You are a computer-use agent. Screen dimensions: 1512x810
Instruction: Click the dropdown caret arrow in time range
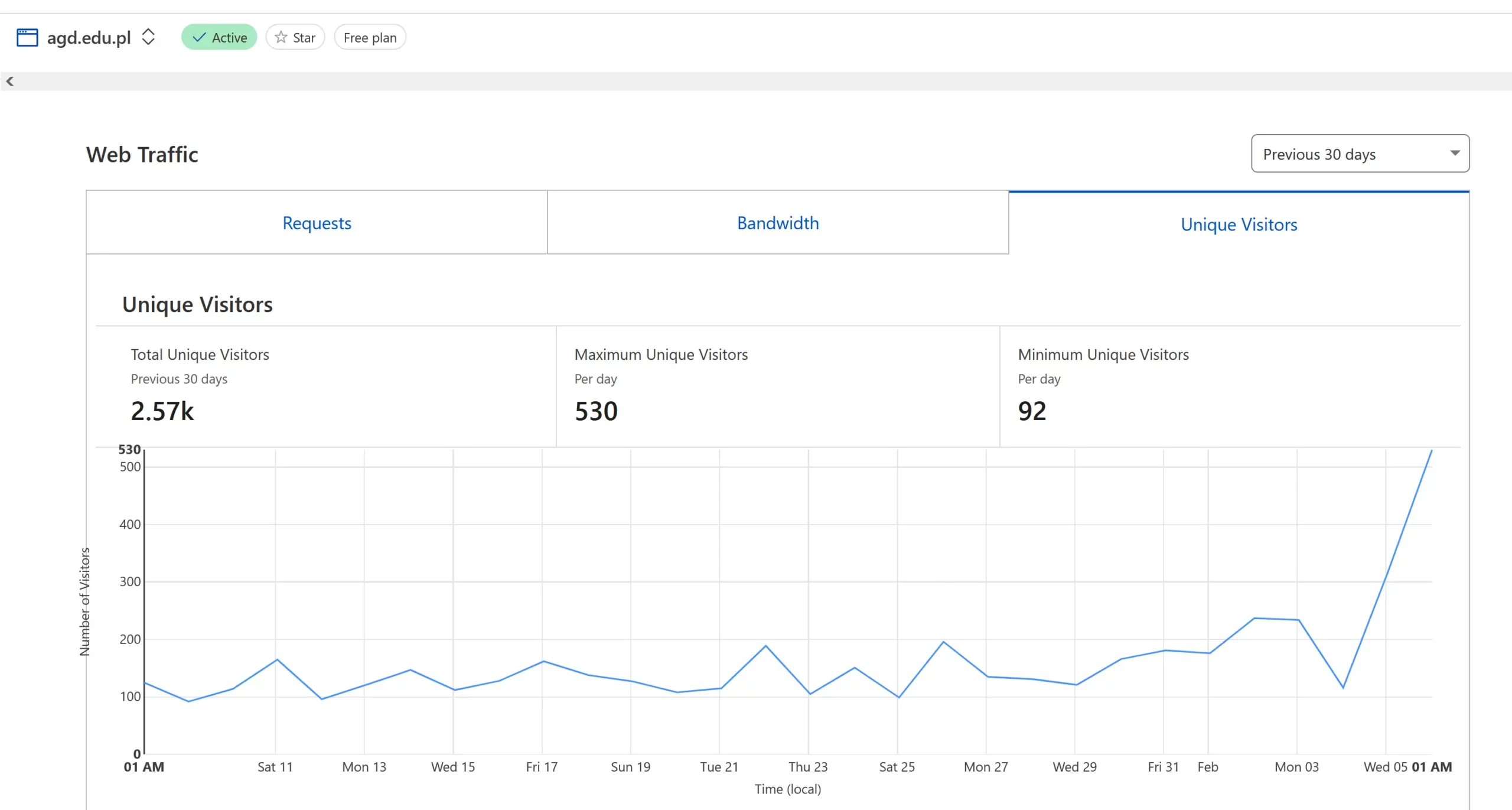1455,154
